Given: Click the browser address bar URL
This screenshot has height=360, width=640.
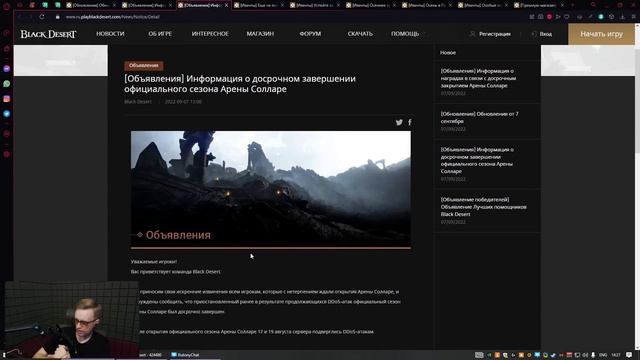Looking at the screenshot, I should 113,17.
